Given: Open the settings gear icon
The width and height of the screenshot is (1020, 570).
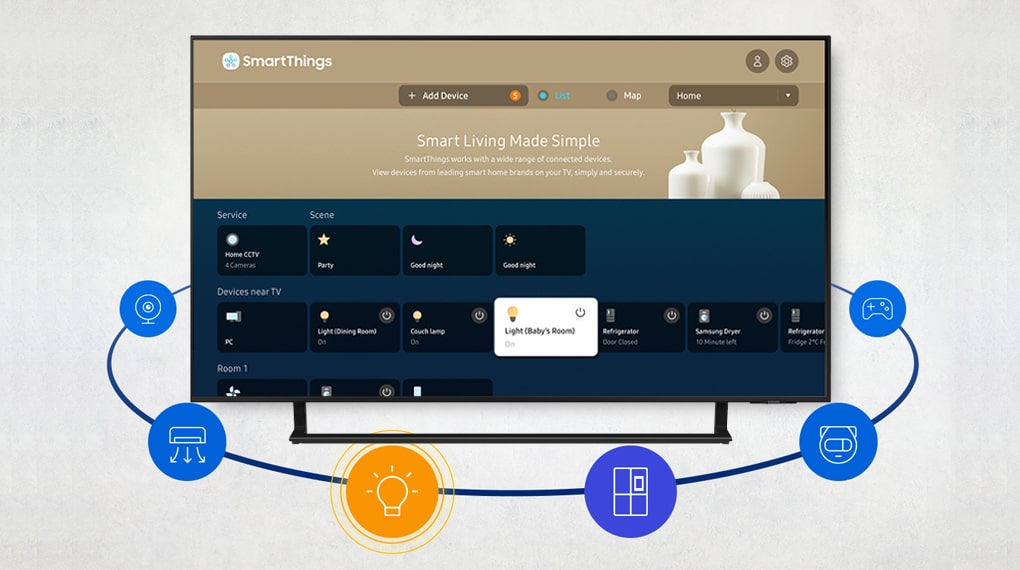Looking at the screenshot, I should tap(787, 61).
